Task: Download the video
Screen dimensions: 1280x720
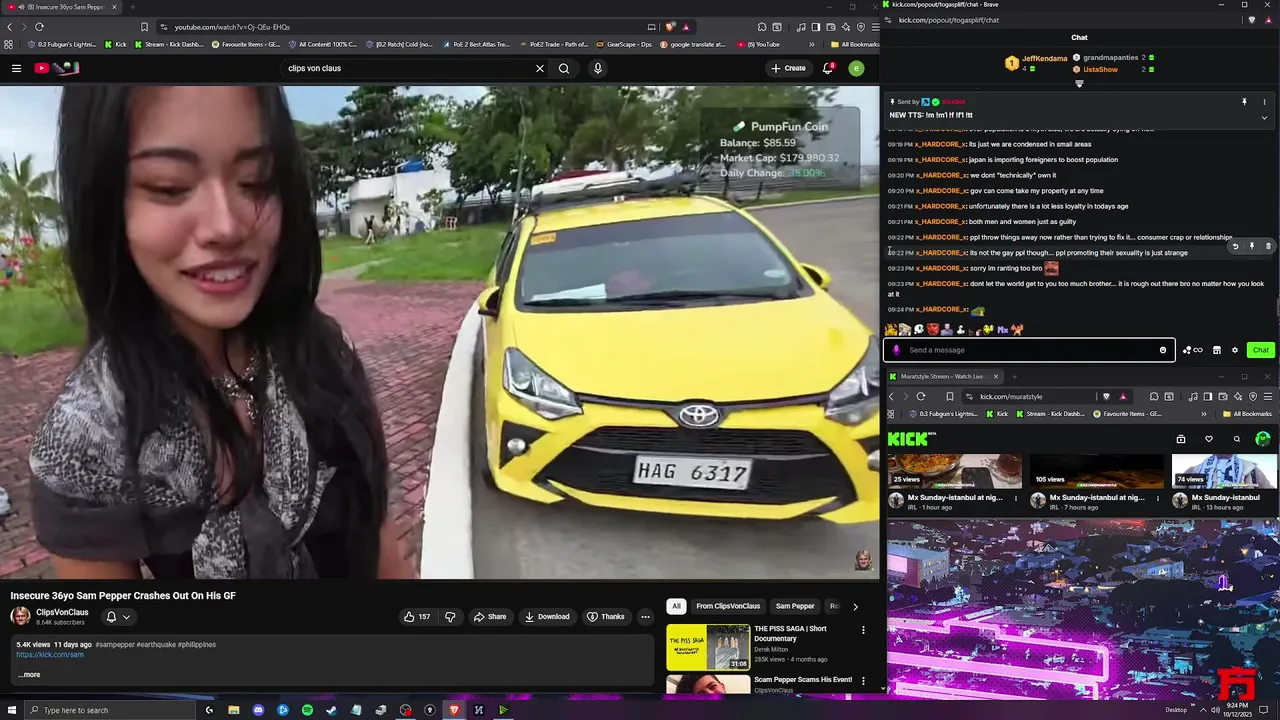Action: coord(547,616)
